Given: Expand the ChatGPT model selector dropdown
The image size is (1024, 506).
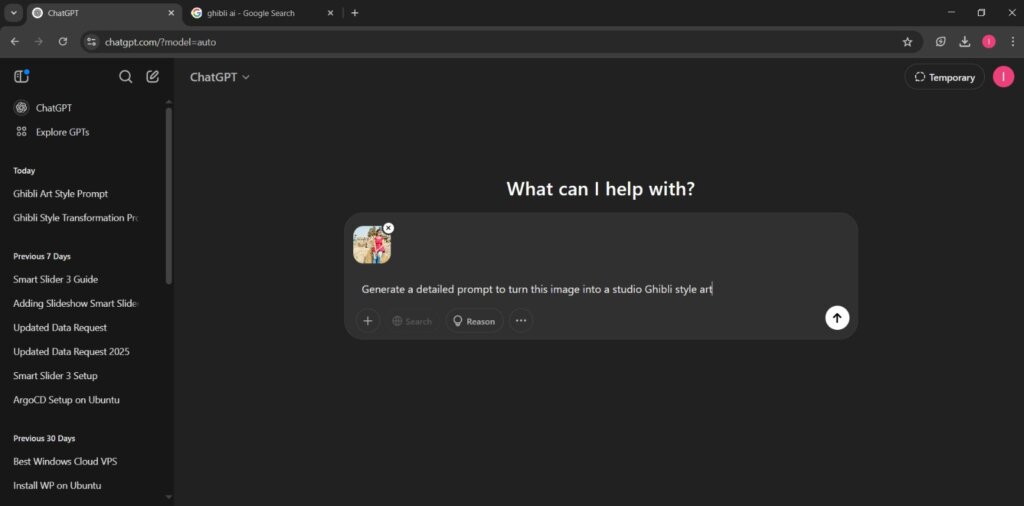Looking at the screenshot, I should pyautogui.click(x=219, y=77).
